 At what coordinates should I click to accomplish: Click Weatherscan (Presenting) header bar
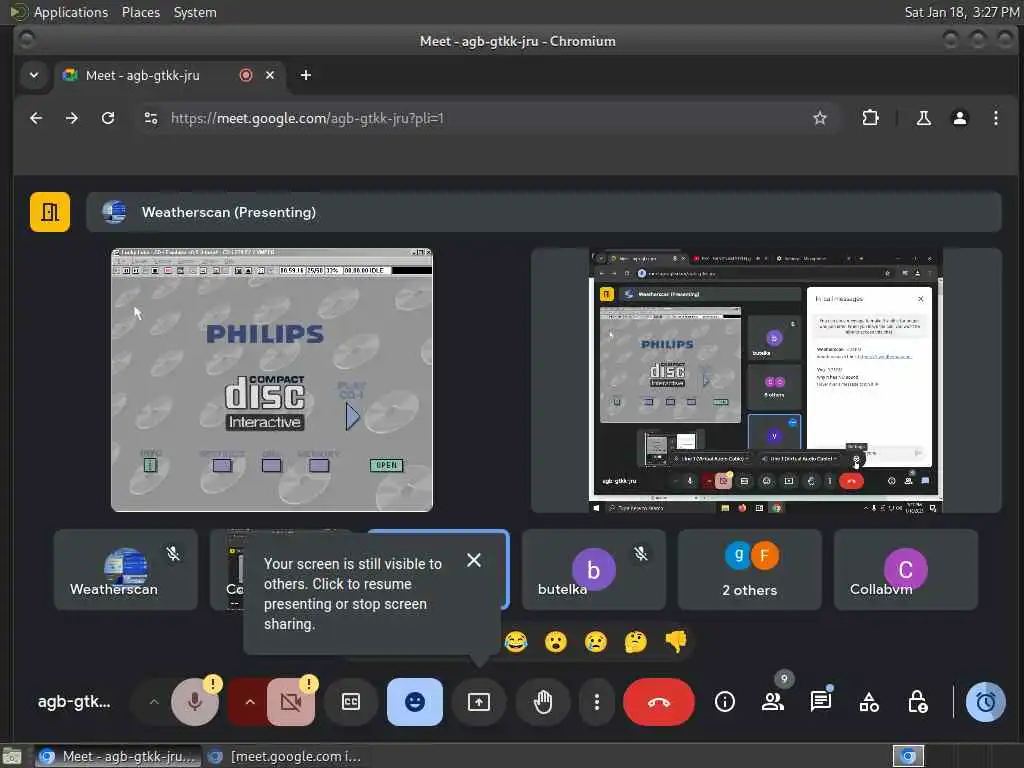[543, 212]
